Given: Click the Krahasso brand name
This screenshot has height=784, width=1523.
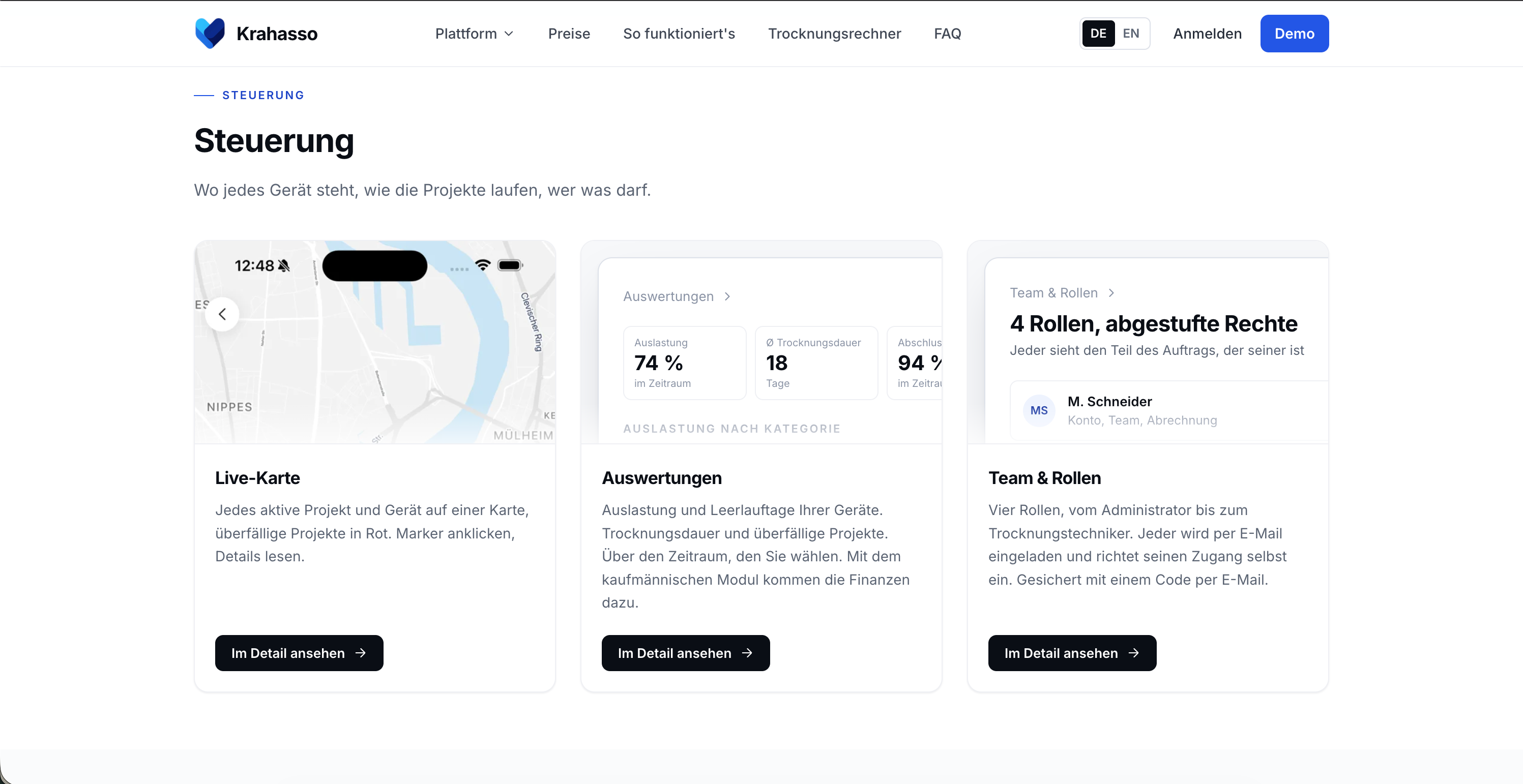Looking at the screenshot, I should coord(277,34).
